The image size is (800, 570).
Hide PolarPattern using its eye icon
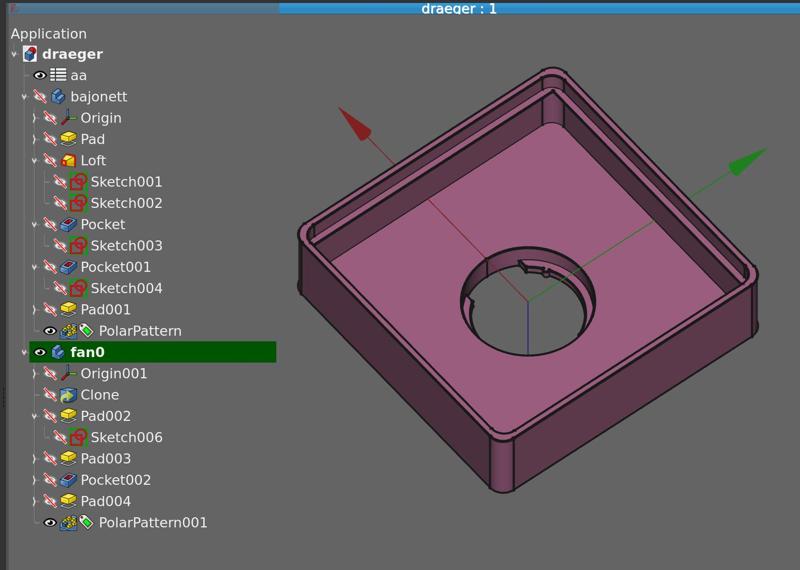pyautogui.click(x=49, y=331)
